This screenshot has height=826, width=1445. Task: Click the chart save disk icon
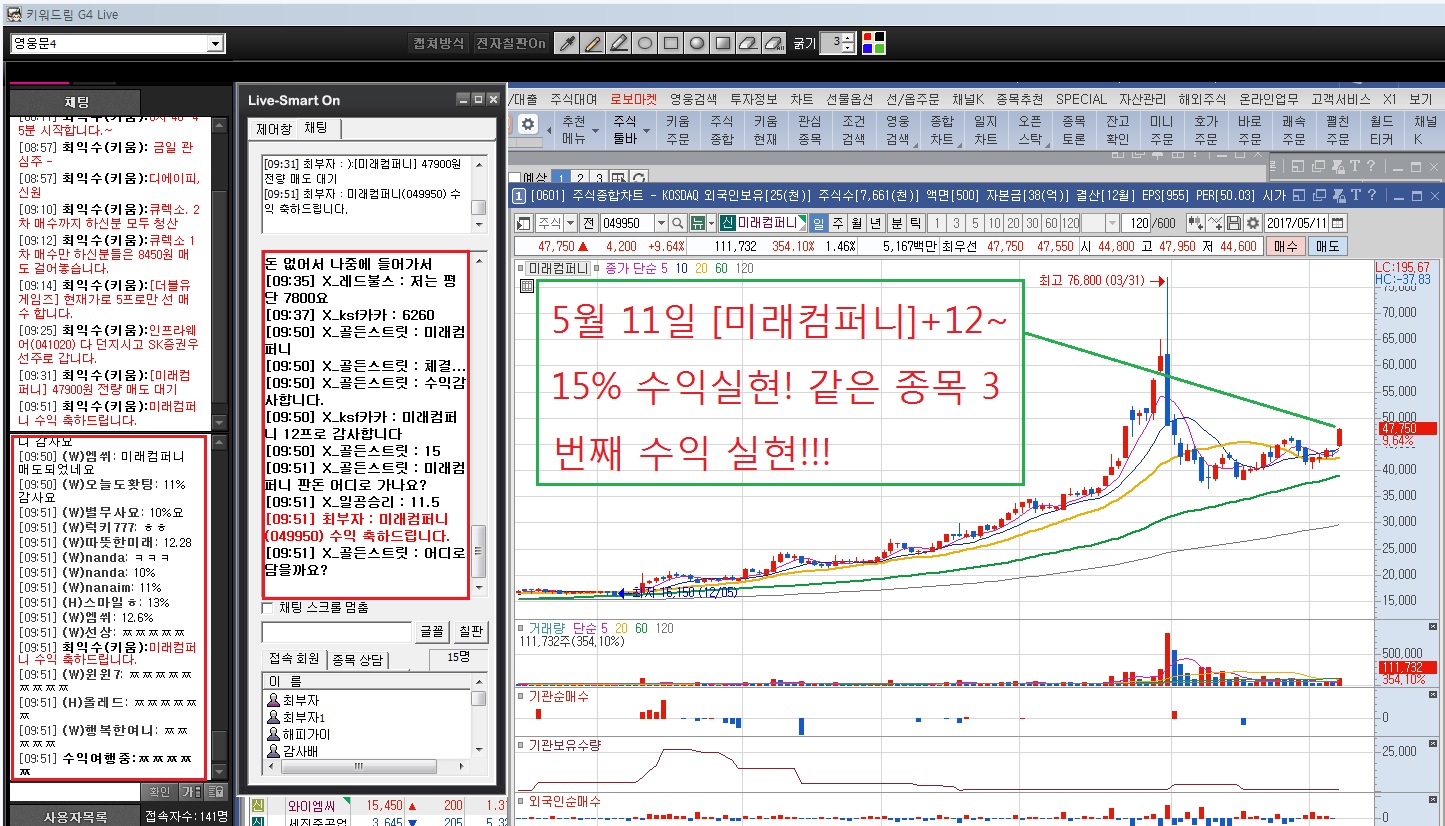pyautogui.click(x=1234, y=223)
